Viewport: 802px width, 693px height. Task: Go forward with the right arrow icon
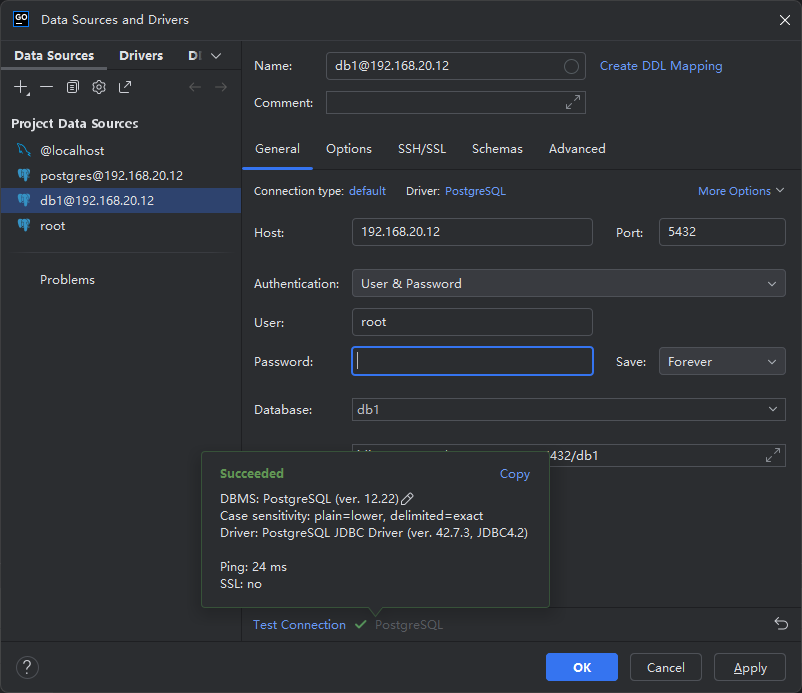221,87
